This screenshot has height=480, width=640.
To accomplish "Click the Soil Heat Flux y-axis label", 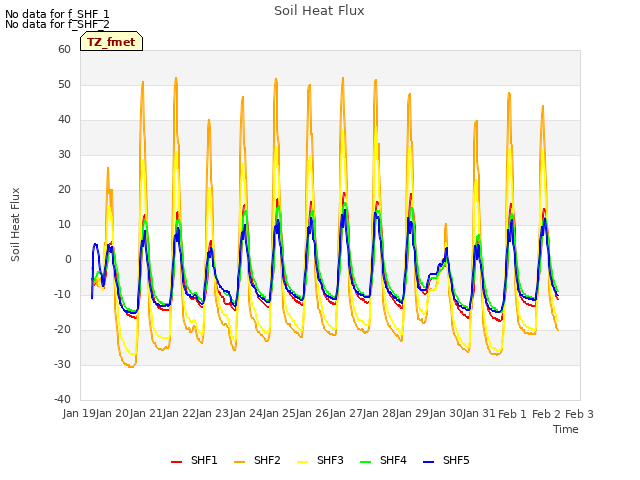I will (15, 225).
